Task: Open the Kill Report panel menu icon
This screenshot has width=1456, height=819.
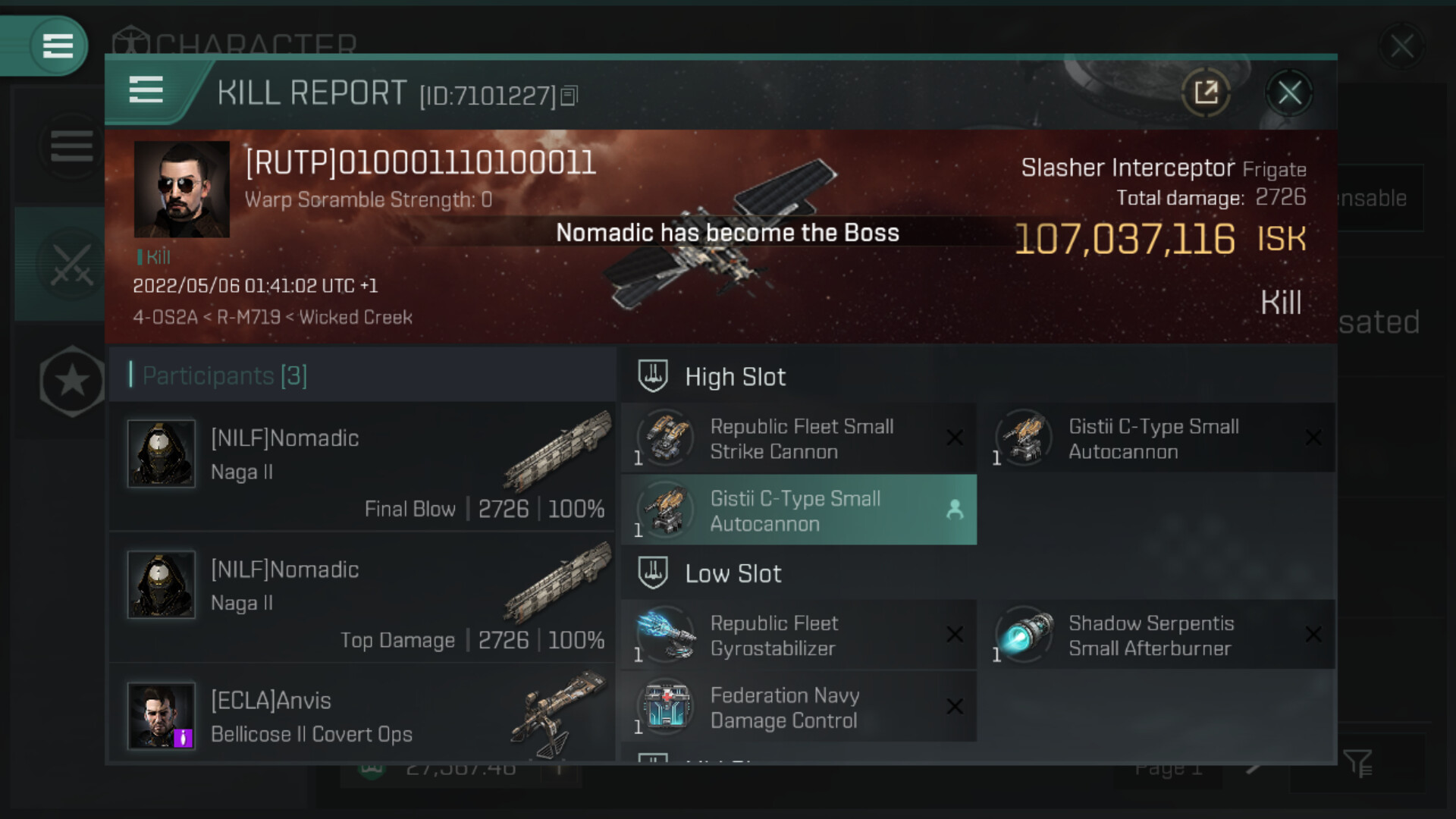Action: pos(146,90)
